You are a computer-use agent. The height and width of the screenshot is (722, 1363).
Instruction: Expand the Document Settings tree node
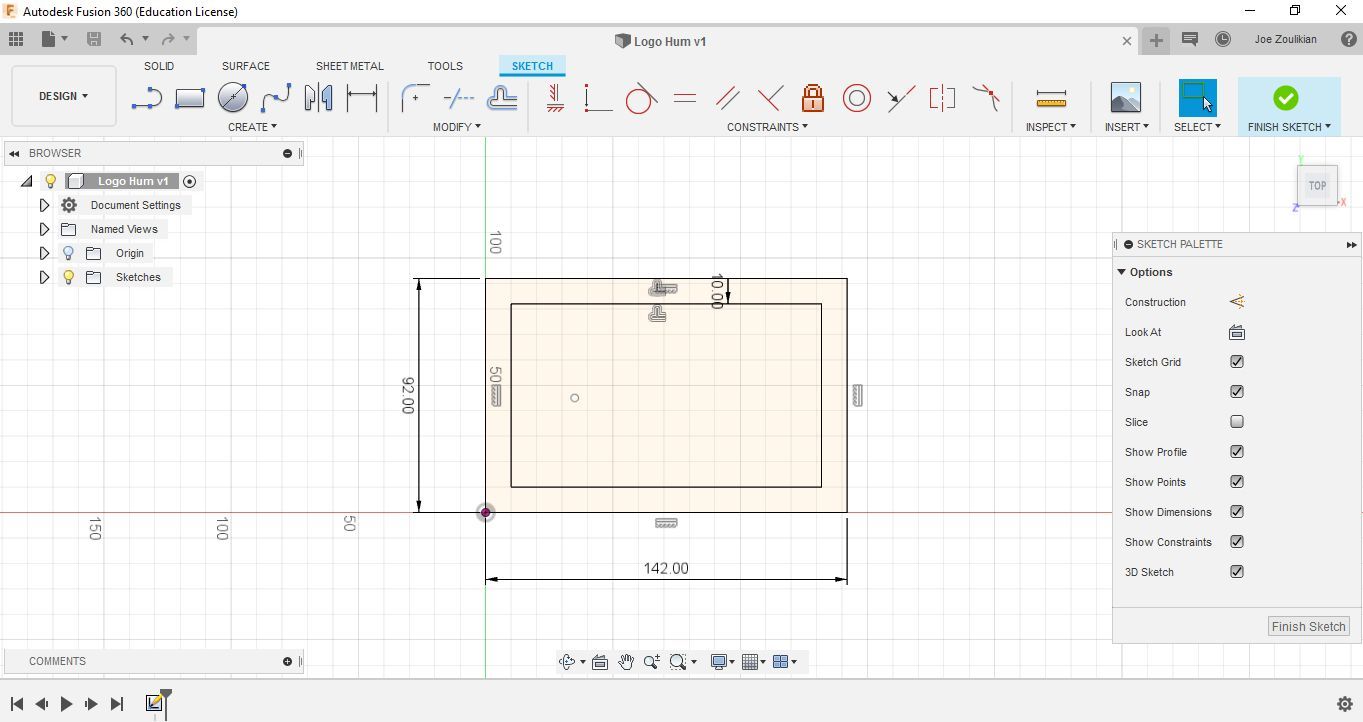point(44,205)
